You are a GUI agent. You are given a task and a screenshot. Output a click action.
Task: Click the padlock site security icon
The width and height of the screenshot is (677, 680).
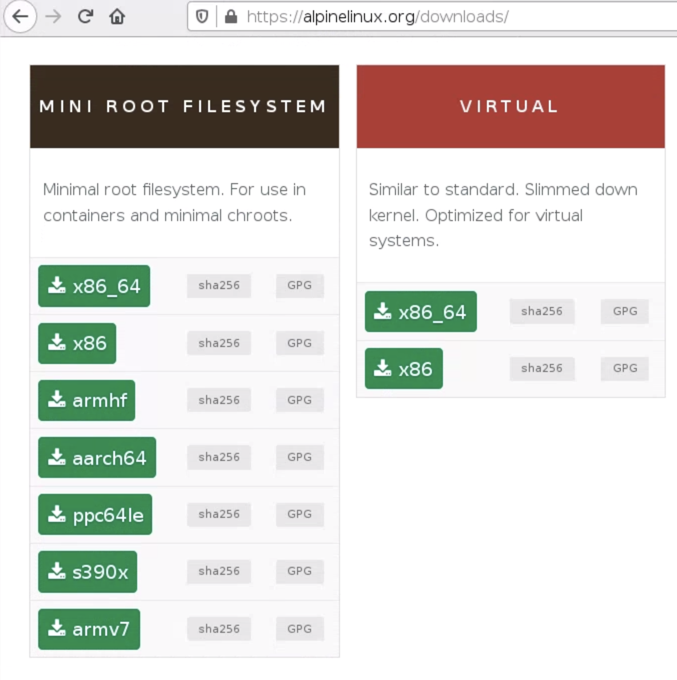click(231, 17)
